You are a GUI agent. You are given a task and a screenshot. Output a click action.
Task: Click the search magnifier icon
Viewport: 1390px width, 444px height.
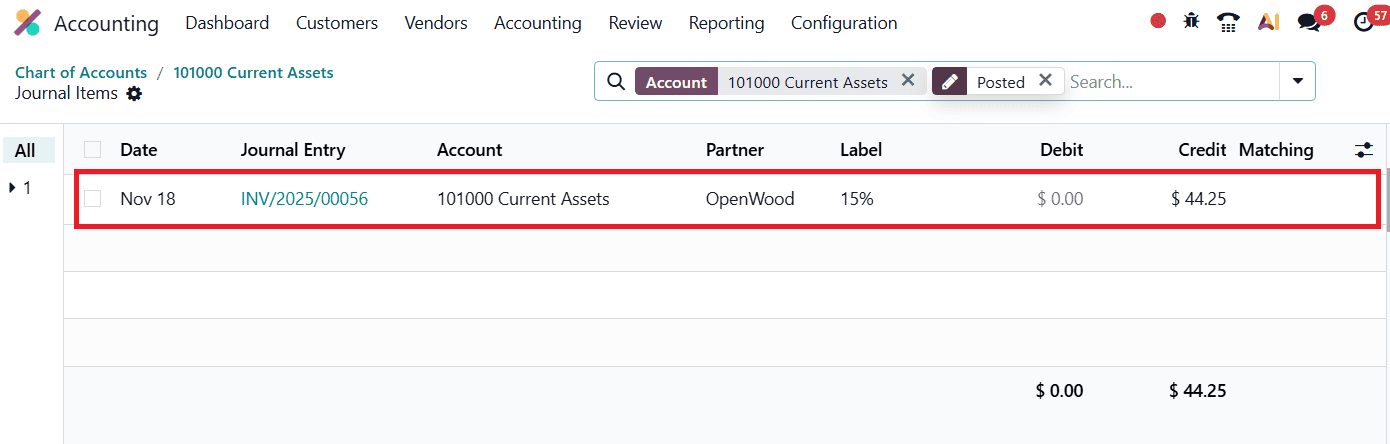[617, 82]
